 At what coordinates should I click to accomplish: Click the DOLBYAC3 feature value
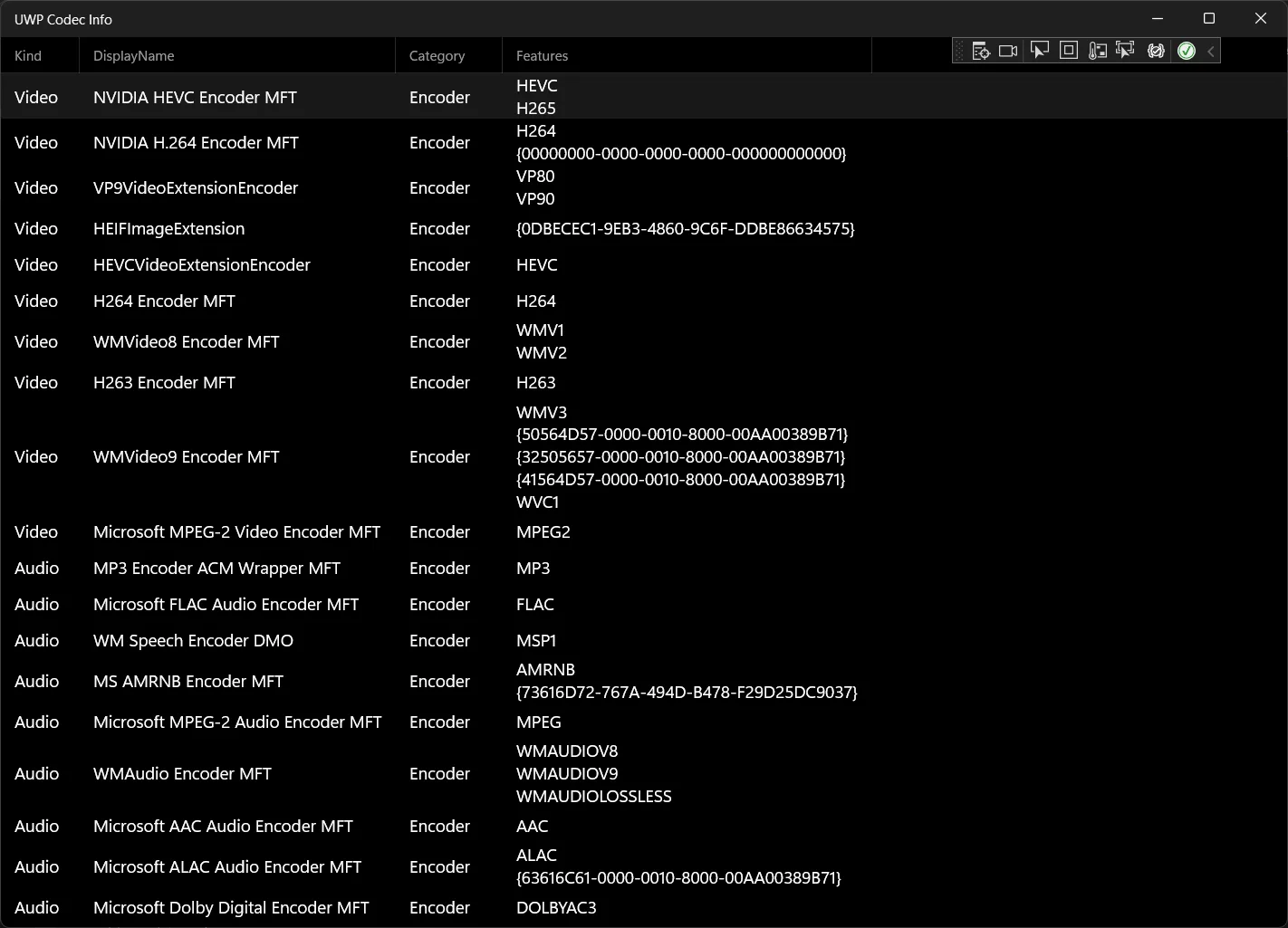pyautogui.click(x=556, y=907)
